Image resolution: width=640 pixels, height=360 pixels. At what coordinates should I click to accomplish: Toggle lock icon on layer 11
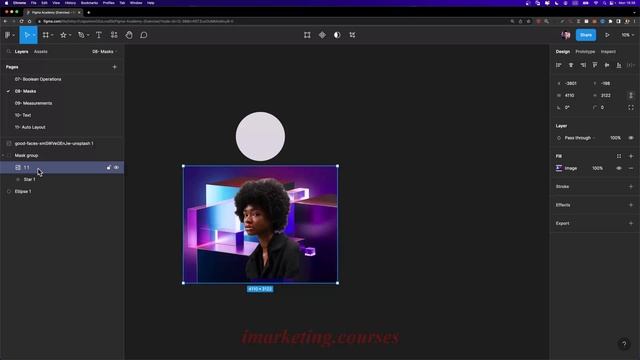[x=109, y=167]
